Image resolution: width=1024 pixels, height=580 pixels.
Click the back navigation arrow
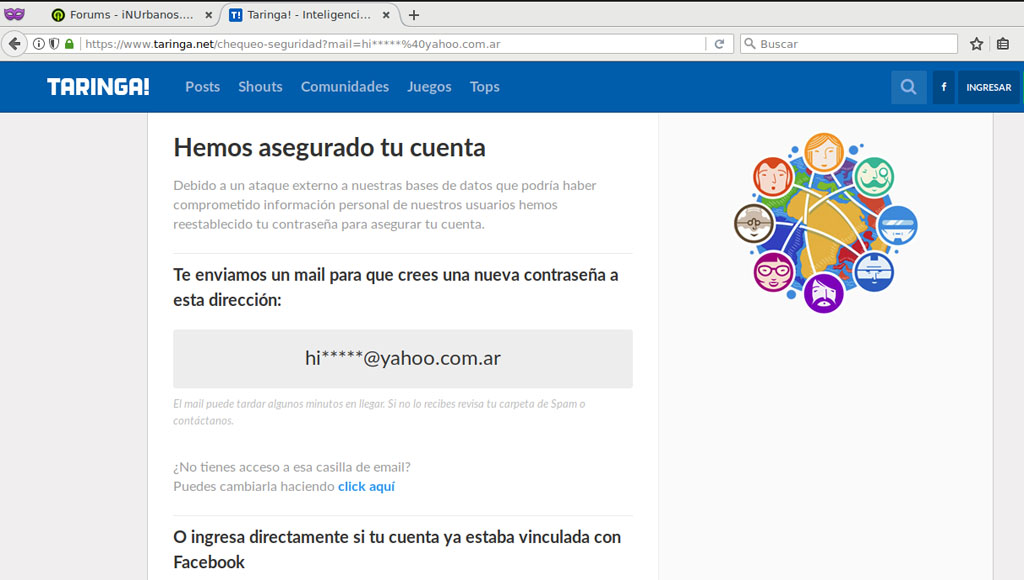pyautogui.click(x=13, y=43)
